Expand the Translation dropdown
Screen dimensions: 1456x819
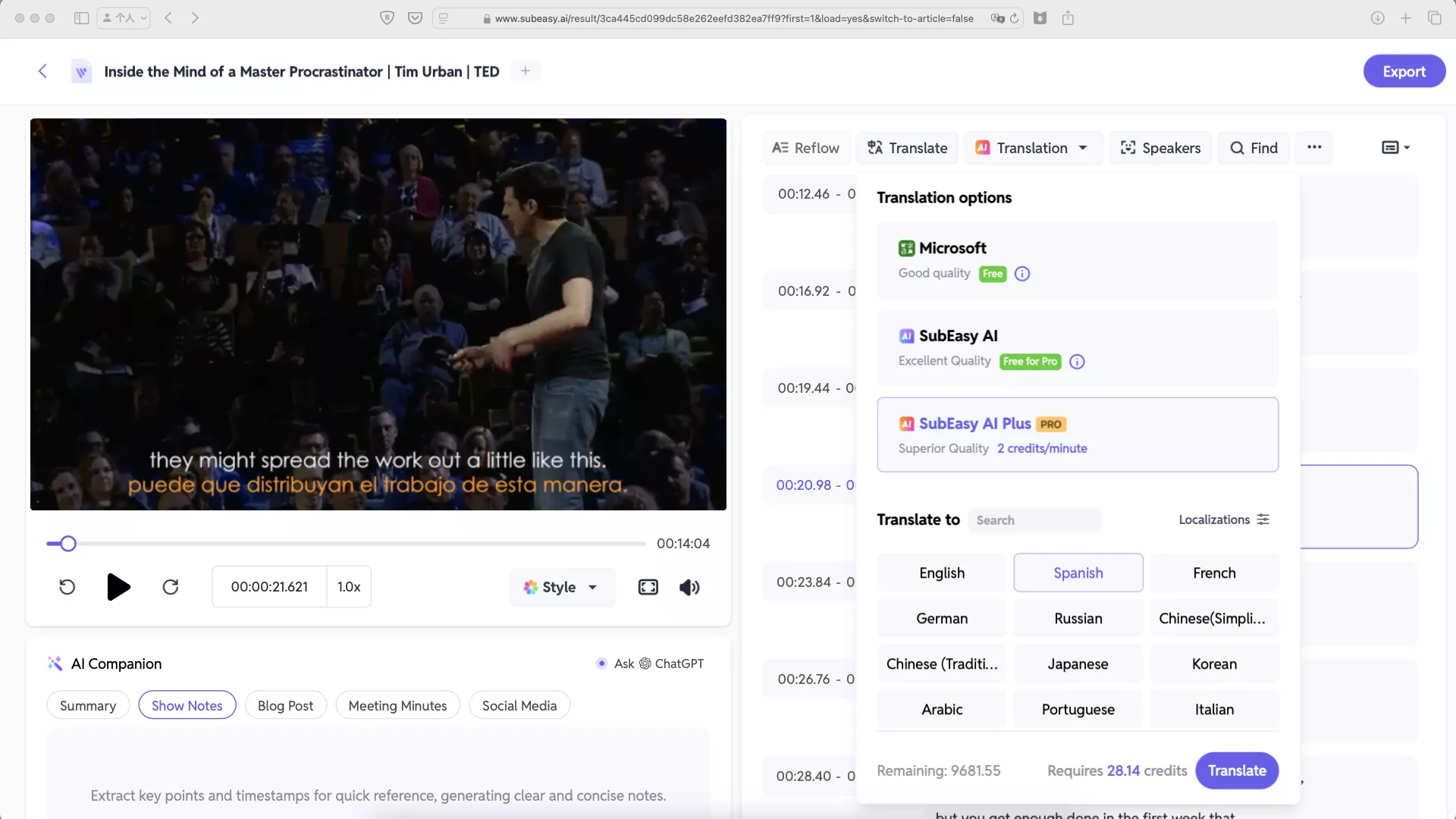pos(1032,148)
